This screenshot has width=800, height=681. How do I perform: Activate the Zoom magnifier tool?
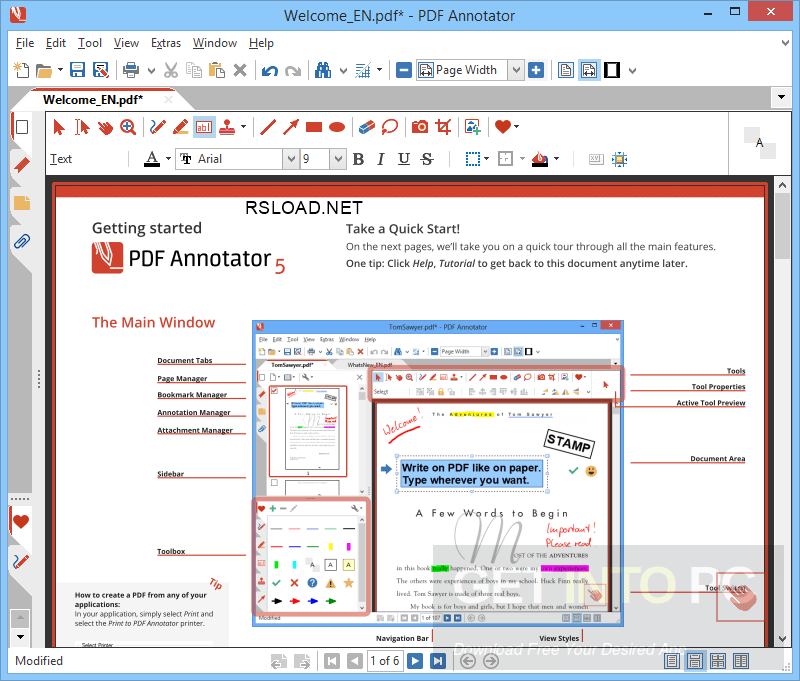click(x=128, y=127)
